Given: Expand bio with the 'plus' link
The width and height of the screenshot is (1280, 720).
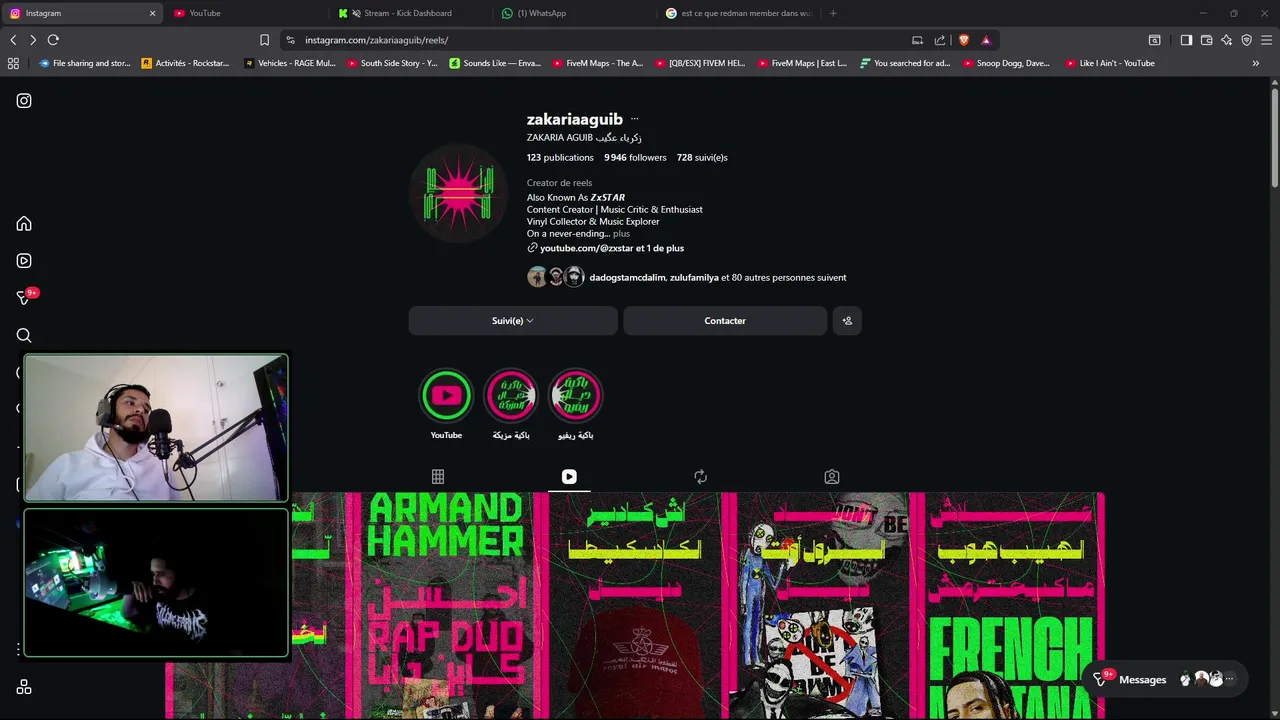Looking at the screenshot, I should (622, 234).
